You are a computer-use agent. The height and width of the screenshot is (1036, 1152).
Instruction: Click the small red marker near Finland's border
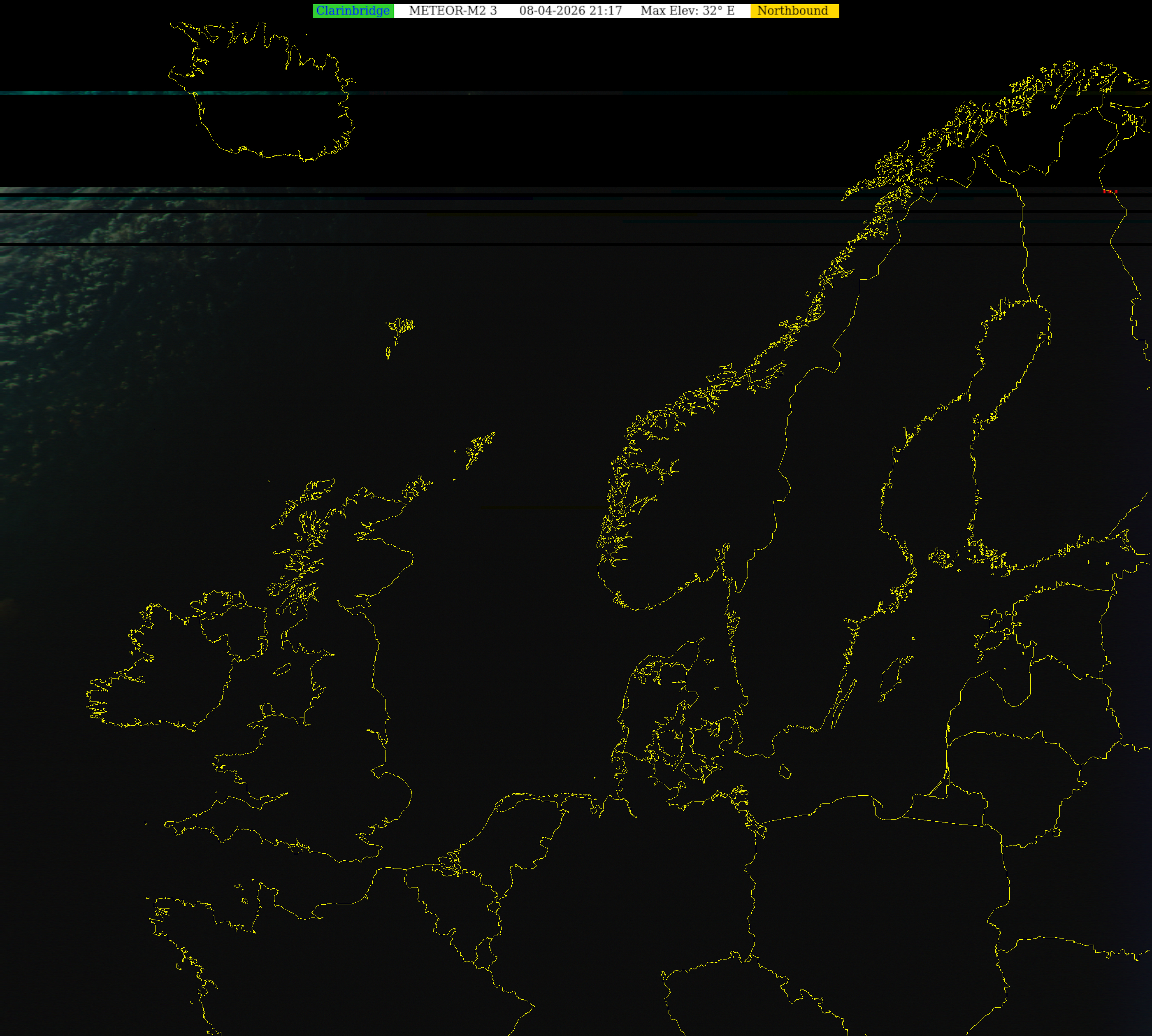(1109, 192)
